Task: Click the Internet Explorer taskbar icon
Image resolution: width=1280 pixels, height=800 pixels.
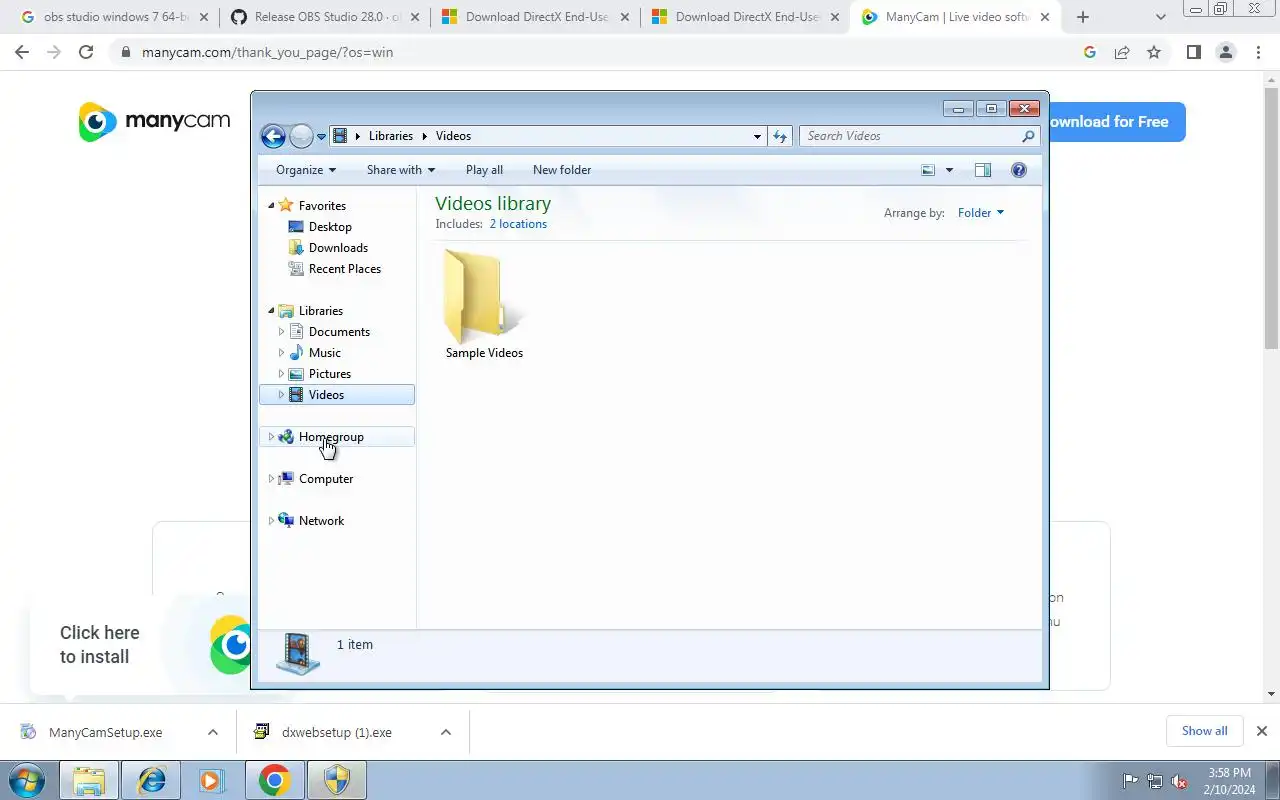Action: (x=152, y=780)
